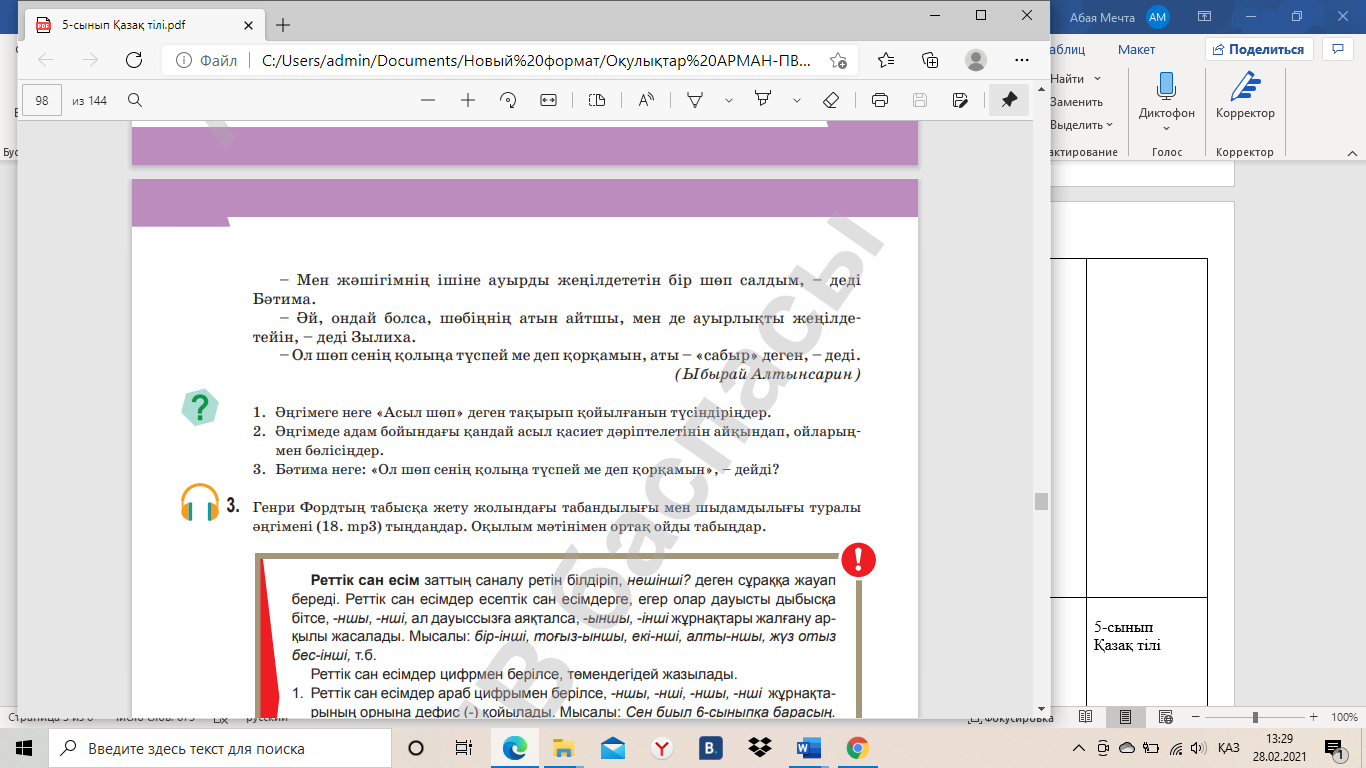
Task: Open the page view icon in PDF toolbar
Action: (x=597, y=100)
